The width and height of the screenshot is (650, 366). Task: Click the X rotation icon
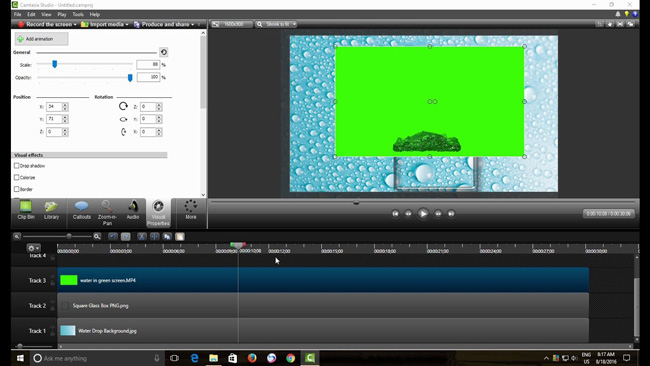click(x=124, y=132)
